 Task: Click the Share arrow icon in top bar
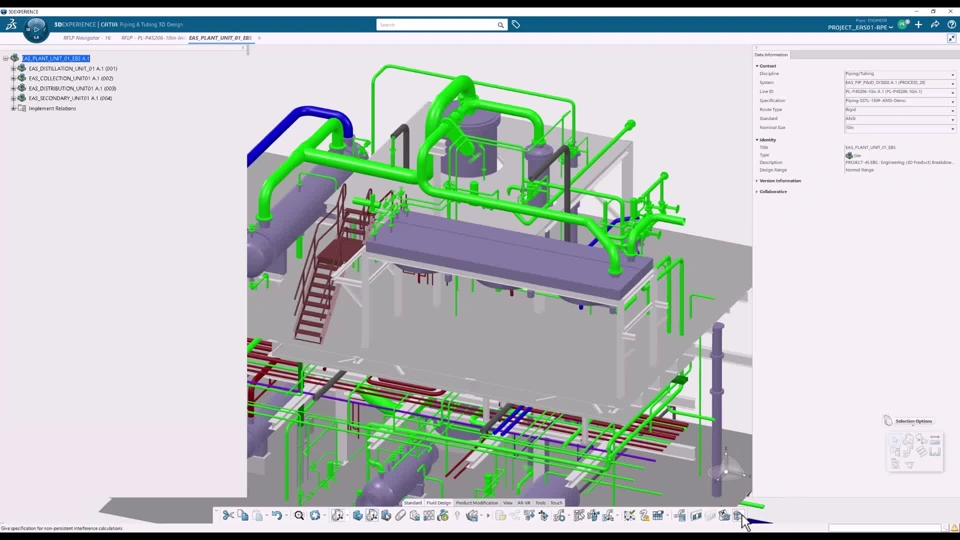click(x=935, y=24)
